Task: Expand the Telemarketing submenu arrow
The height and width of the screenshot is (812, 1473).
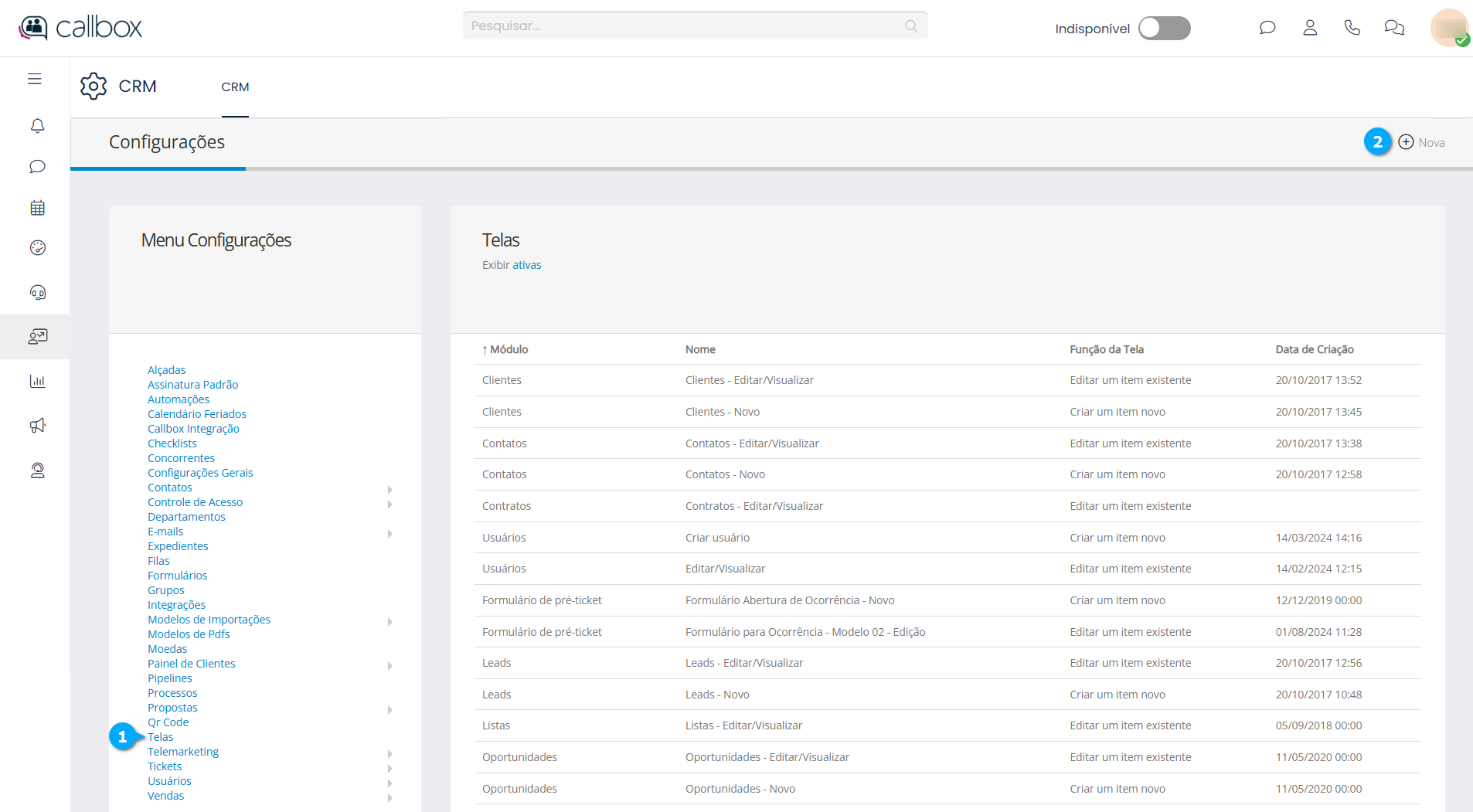Action: click(390, 753)
